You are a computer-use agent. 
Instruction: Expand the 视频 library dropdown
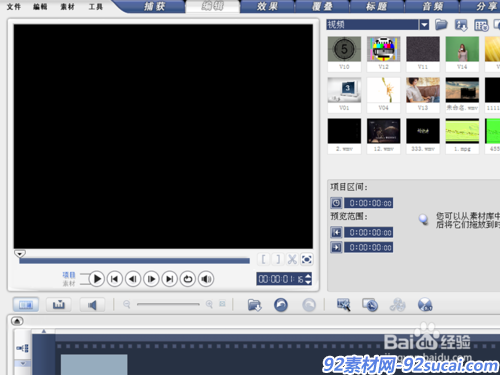pos(424,25)
